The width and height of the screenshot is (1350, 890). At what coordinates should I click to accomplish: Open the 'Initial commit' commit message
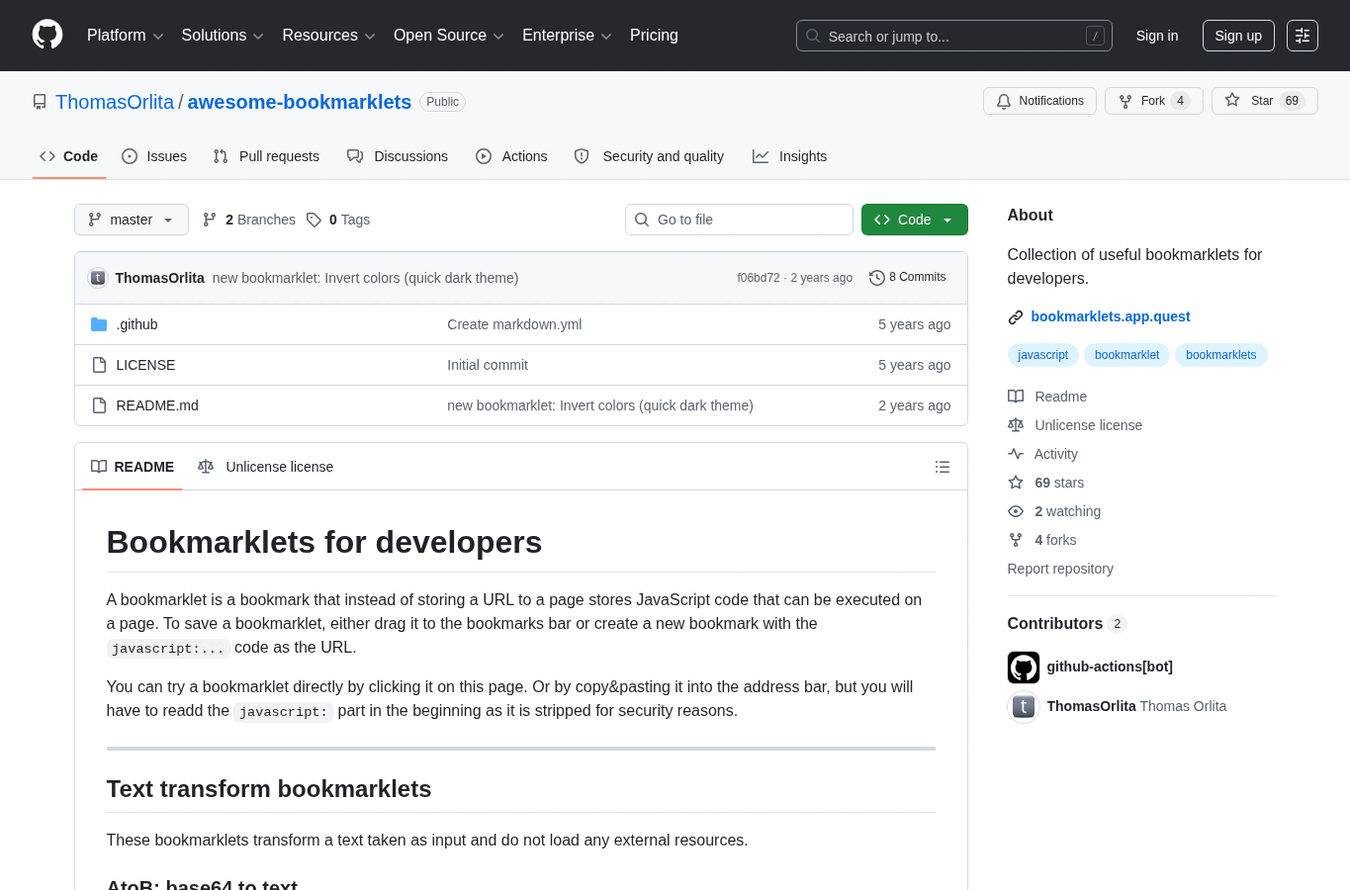click(x=487, y=365)
